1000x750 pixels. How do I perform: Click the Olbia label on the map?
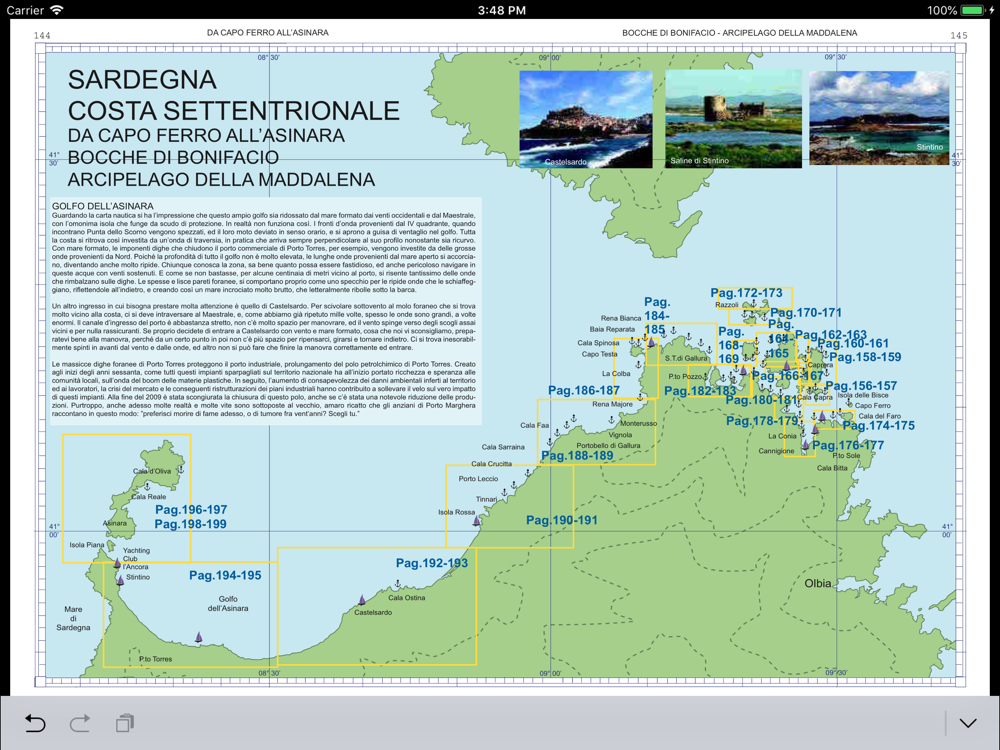tap(818, 584)
